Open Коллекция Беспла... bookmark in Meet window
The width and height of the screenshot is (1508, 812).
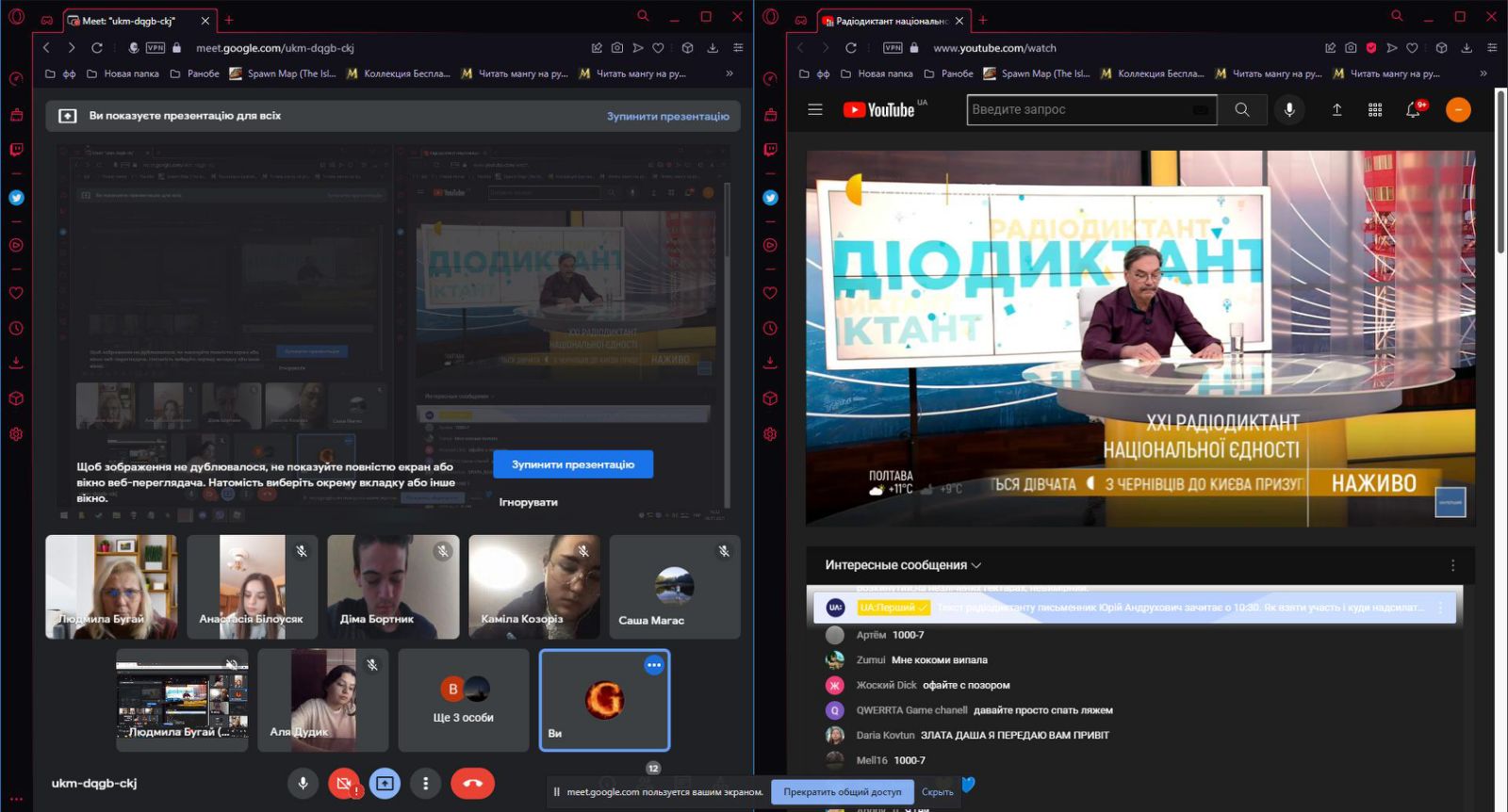(398, 73)
